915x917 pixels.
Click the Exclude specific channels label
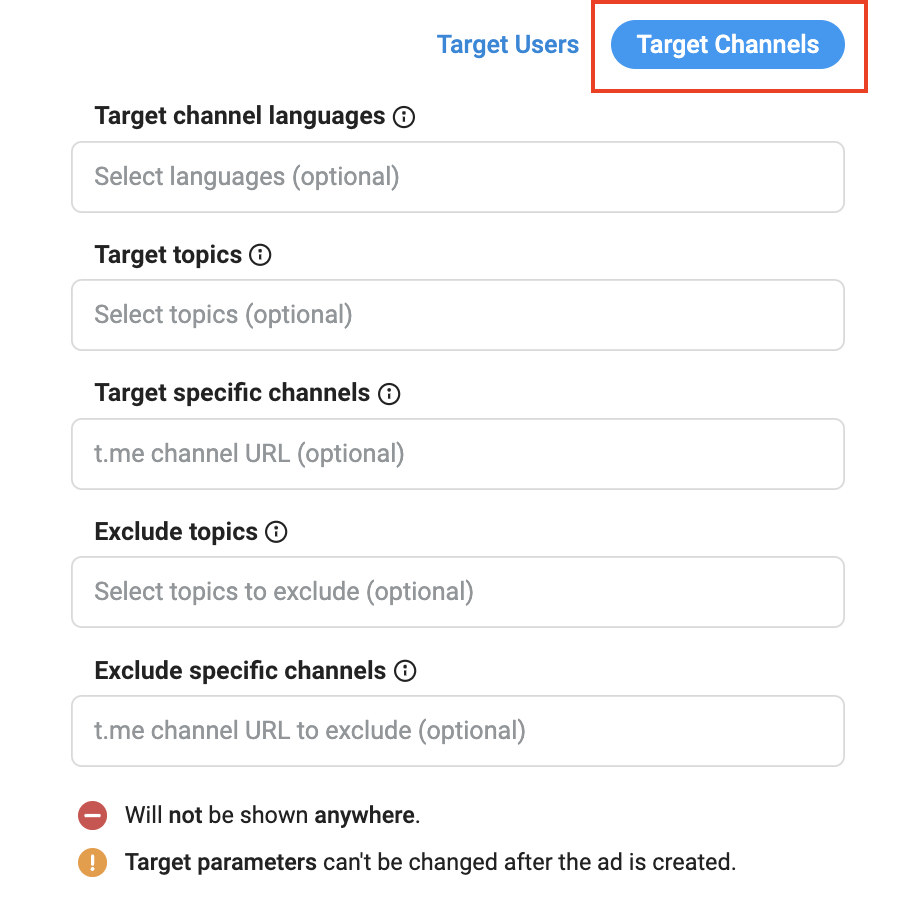(x=240, y=670)
